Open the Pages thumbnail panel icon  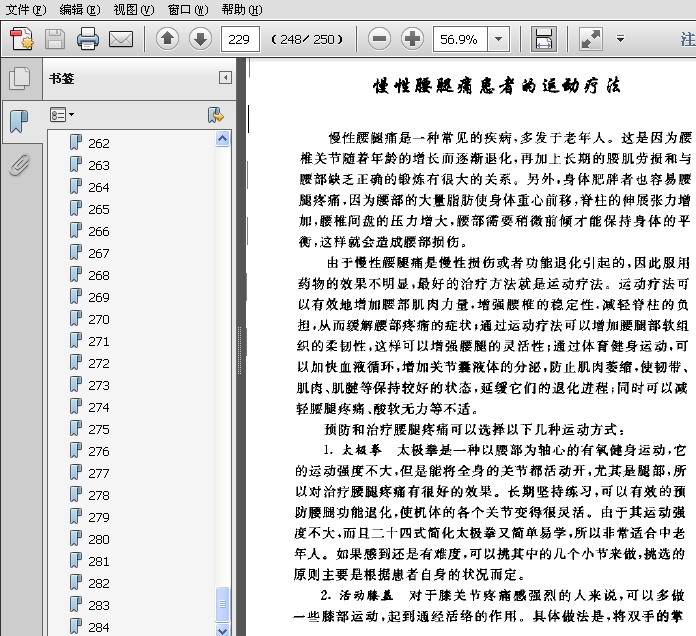20,79
